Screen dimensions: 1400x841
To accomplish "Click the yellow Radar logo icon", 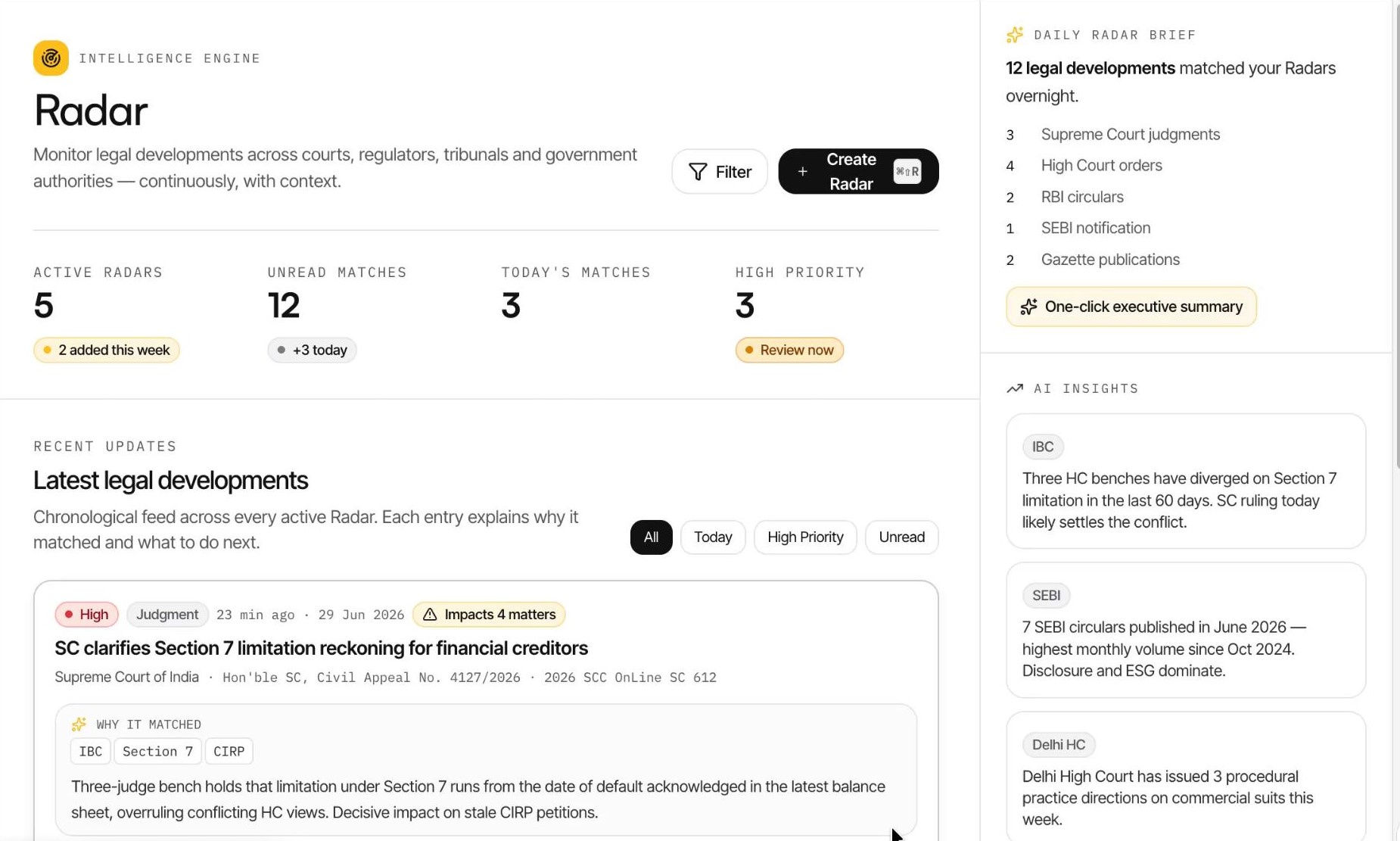I will click(x=51, y=58).
